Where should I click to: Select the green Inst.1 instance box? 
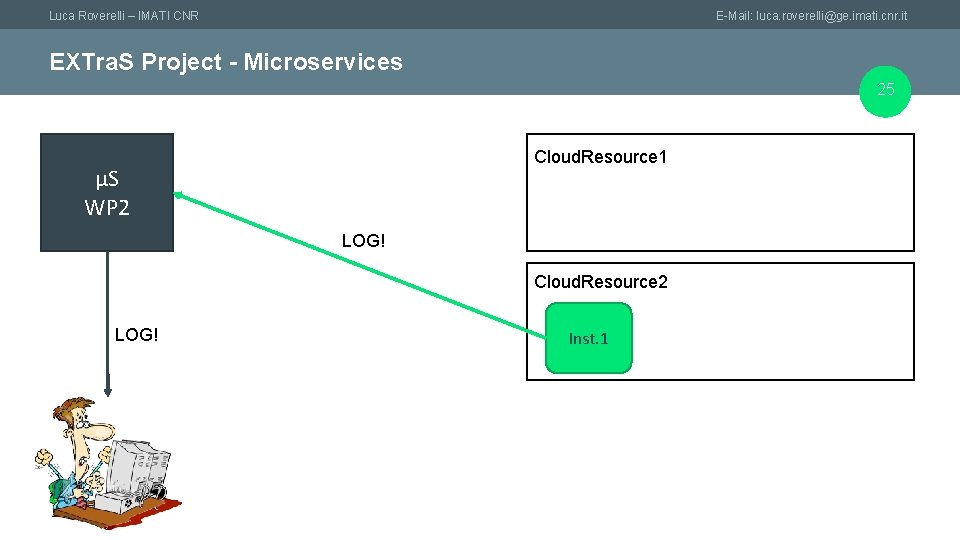pos(588,338)
